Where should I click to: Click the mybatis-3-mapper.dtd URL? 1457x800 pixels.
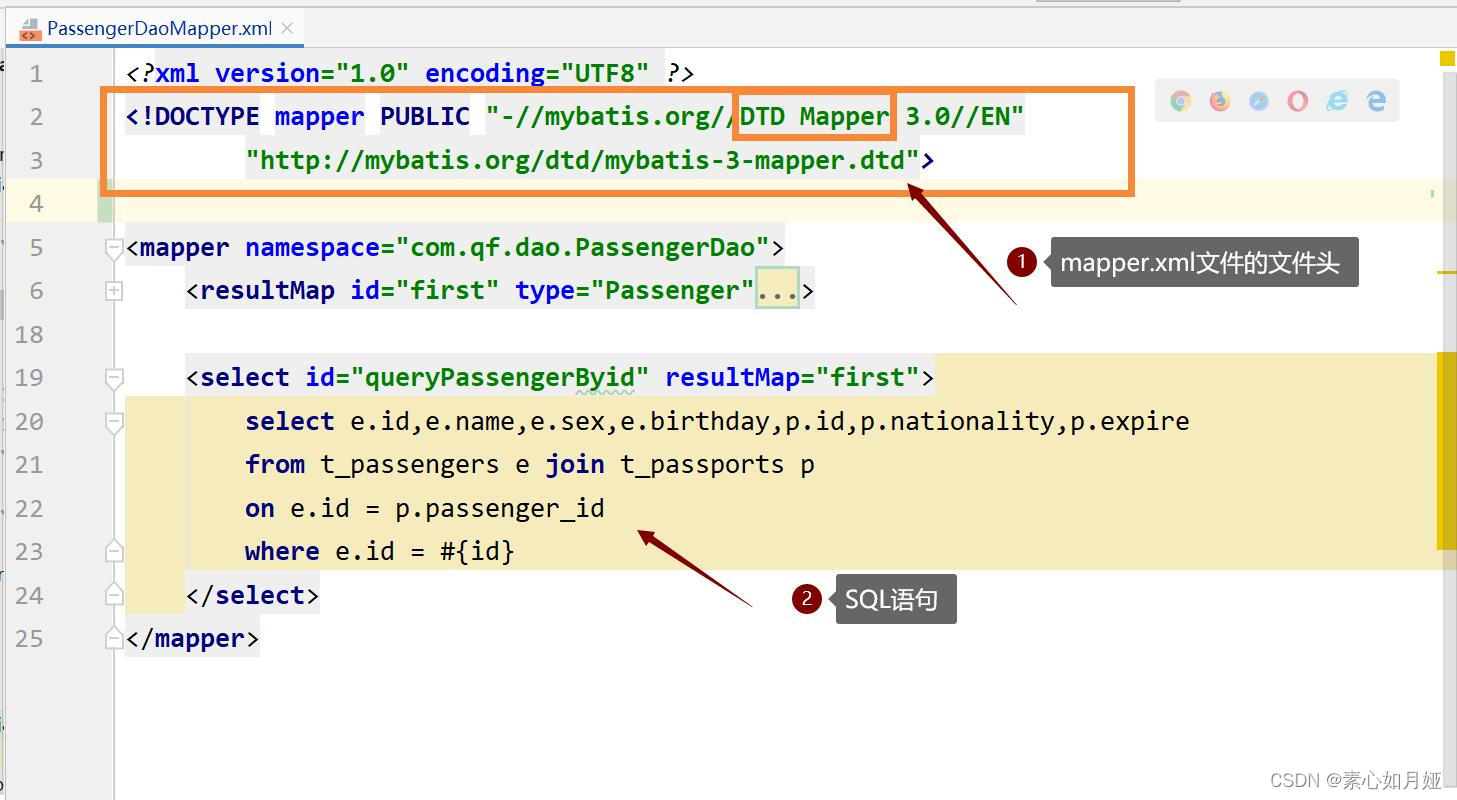coord(582,160)
